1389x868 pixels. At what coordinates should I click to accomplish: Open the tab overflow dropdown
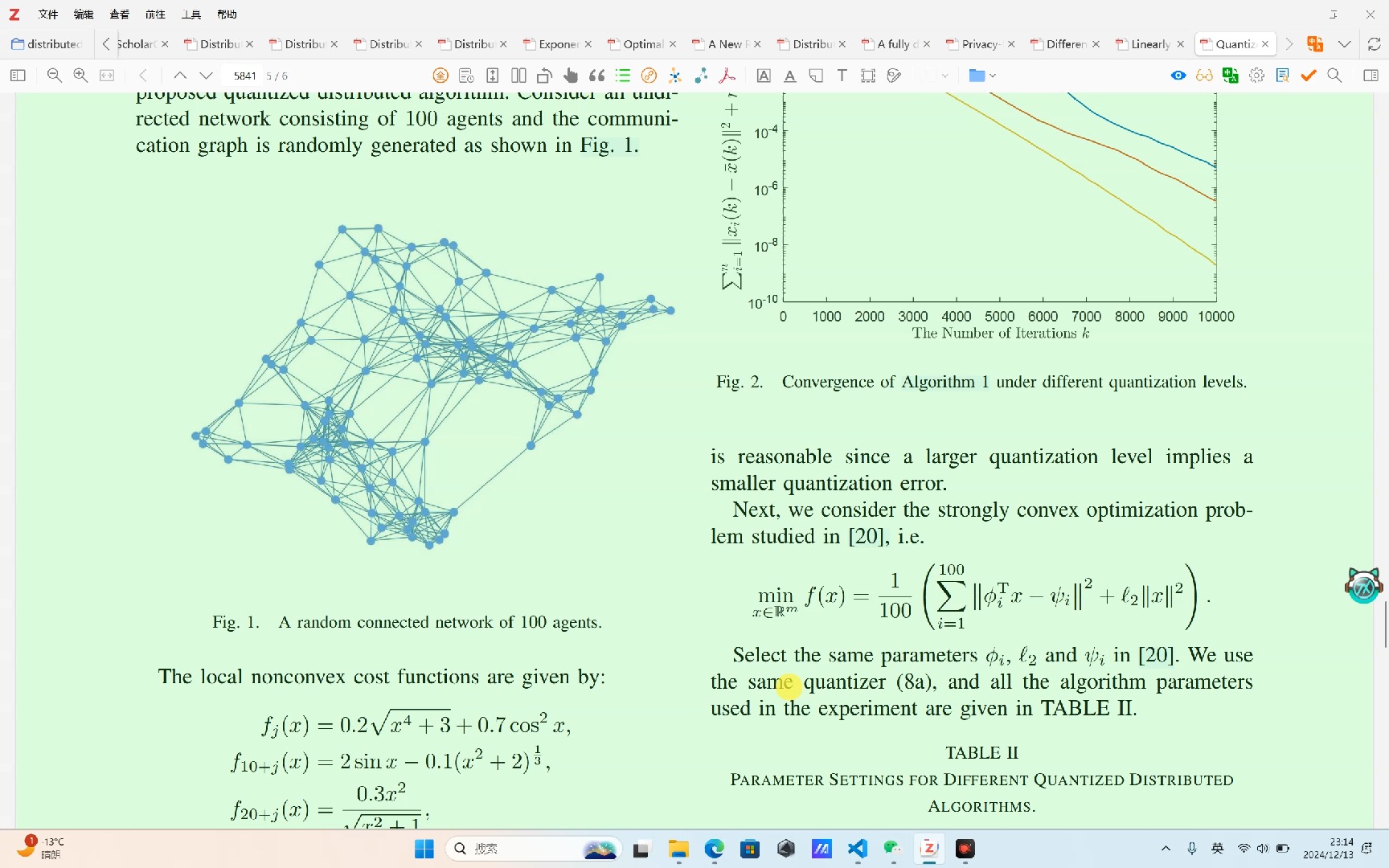point(1344,44)
